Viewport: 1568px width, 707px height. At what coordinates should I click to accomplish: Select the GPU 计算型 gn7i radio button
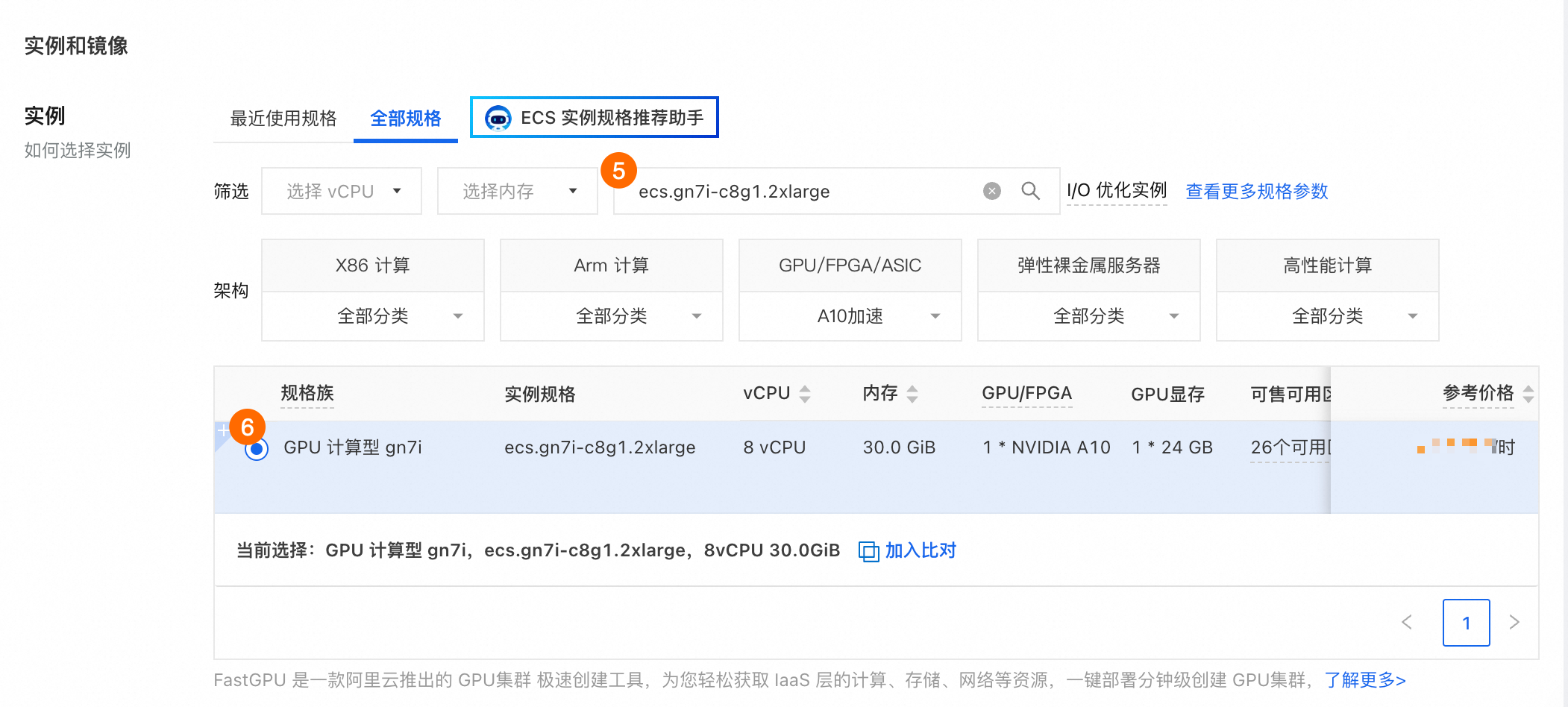point(257,449)
